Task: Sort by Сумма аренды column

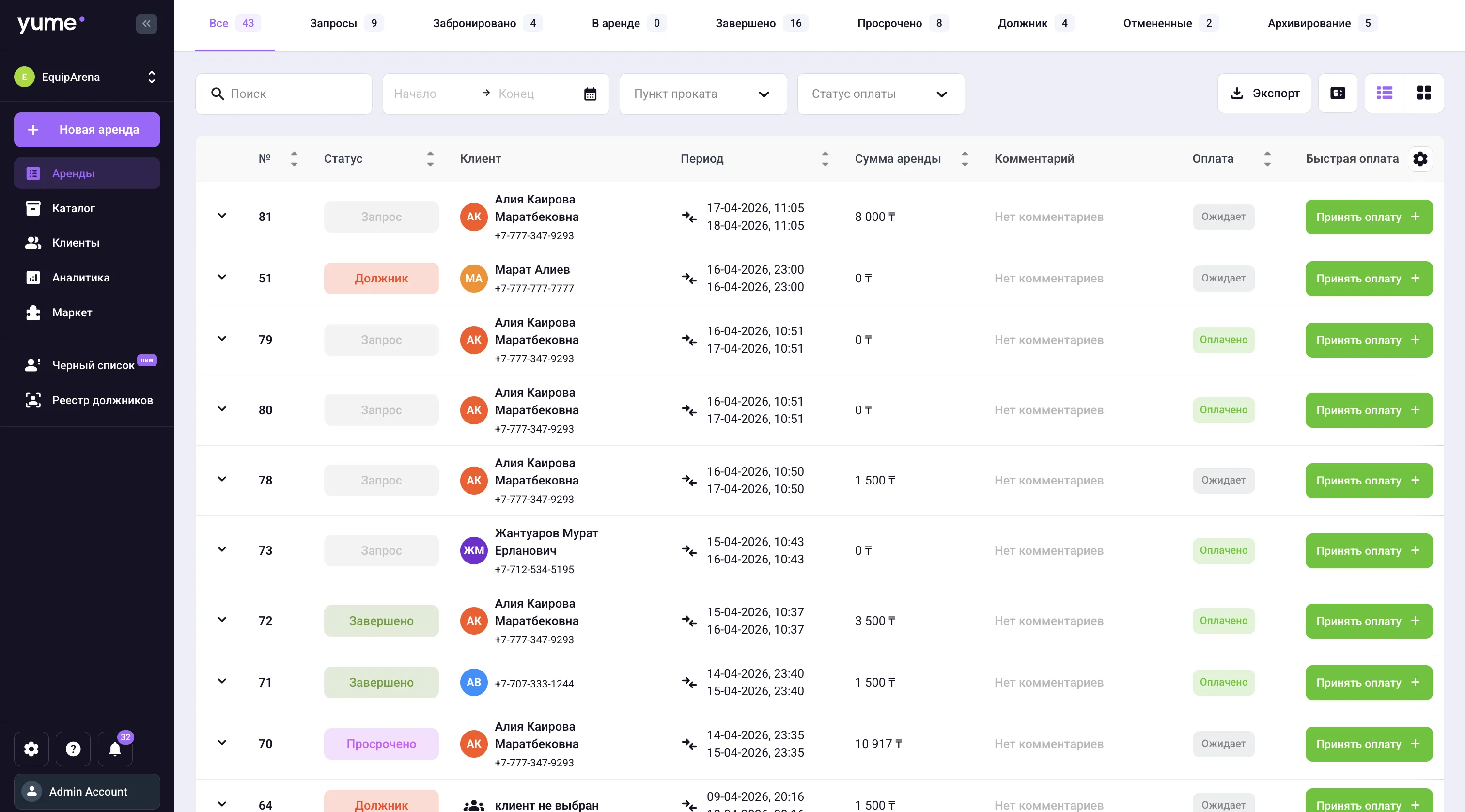Action: pyautogui.click(x=965, y=158)
